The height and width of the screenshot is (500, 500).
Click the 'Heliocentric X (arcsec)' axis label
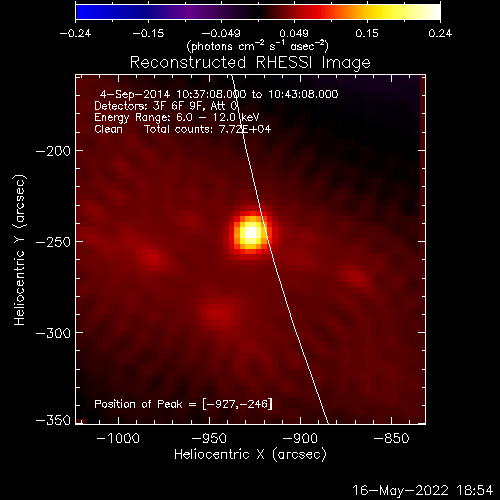(250, 455)
